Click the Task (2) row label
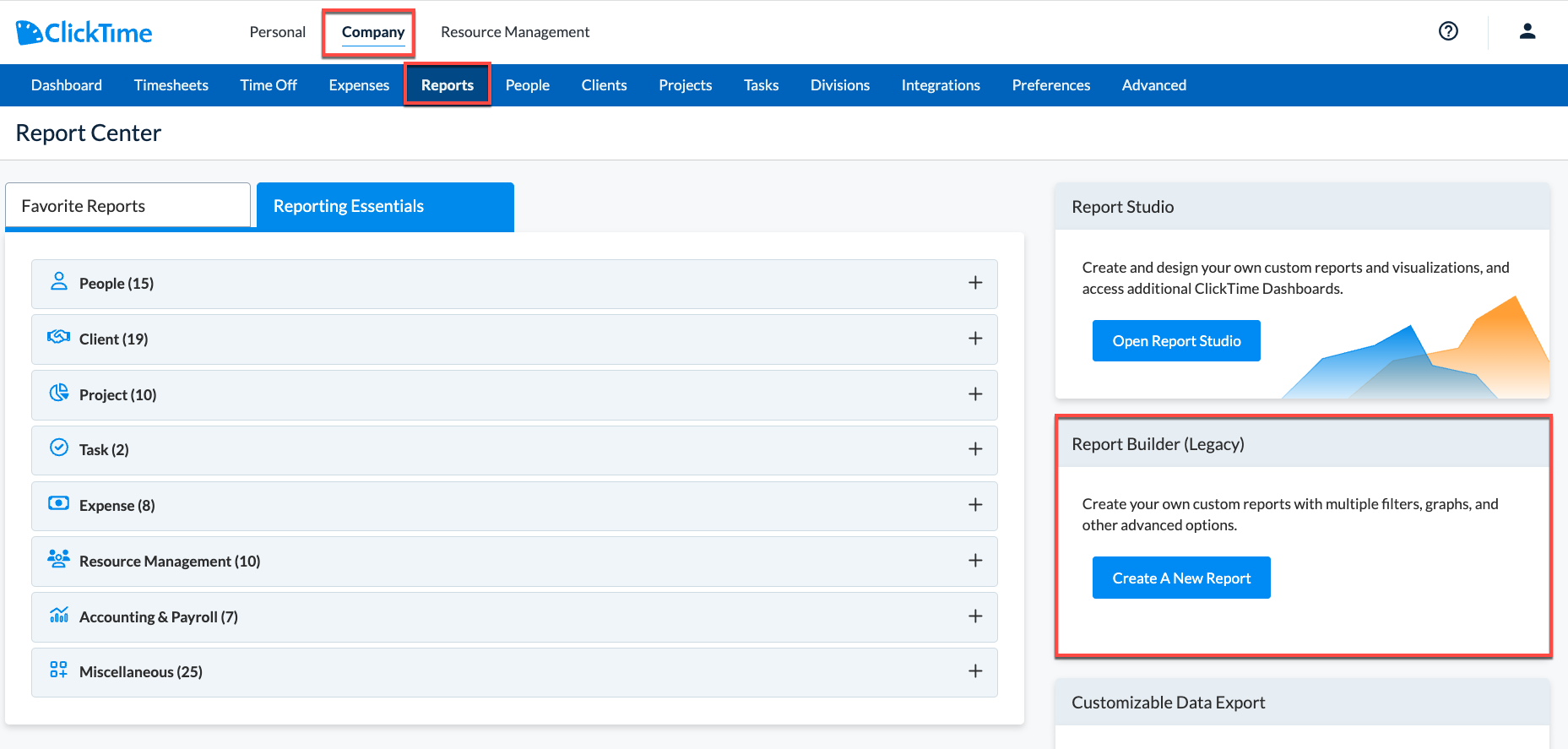The height and width of the screenshot is (749, 1568). pos(104,450)
